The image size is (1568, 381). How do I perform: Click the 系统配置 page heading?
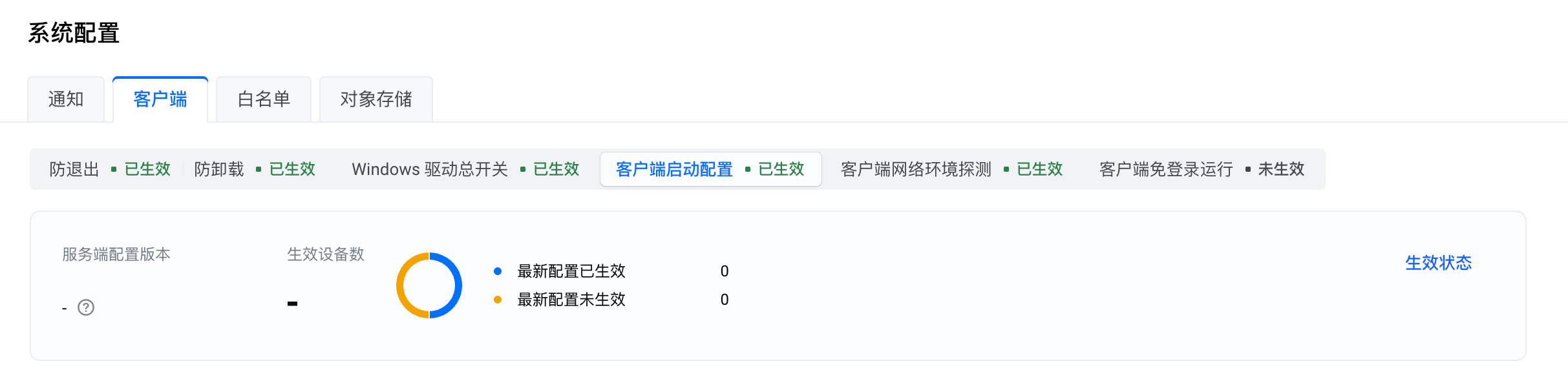pos(74,33)
